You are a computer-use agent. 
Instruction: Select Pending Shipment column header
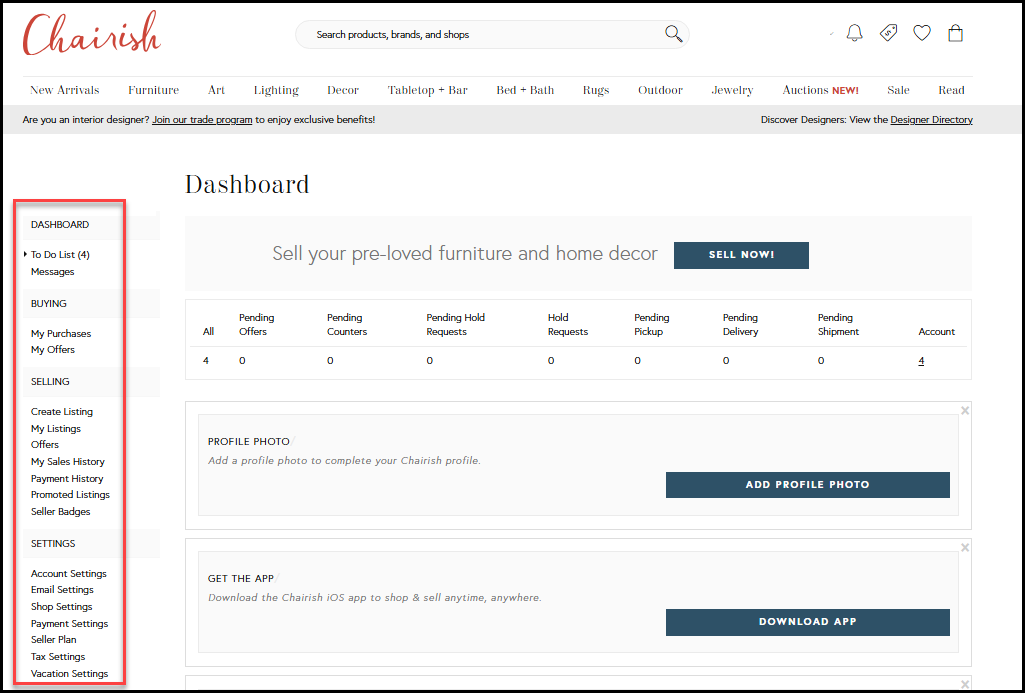(x=838, y=324)
